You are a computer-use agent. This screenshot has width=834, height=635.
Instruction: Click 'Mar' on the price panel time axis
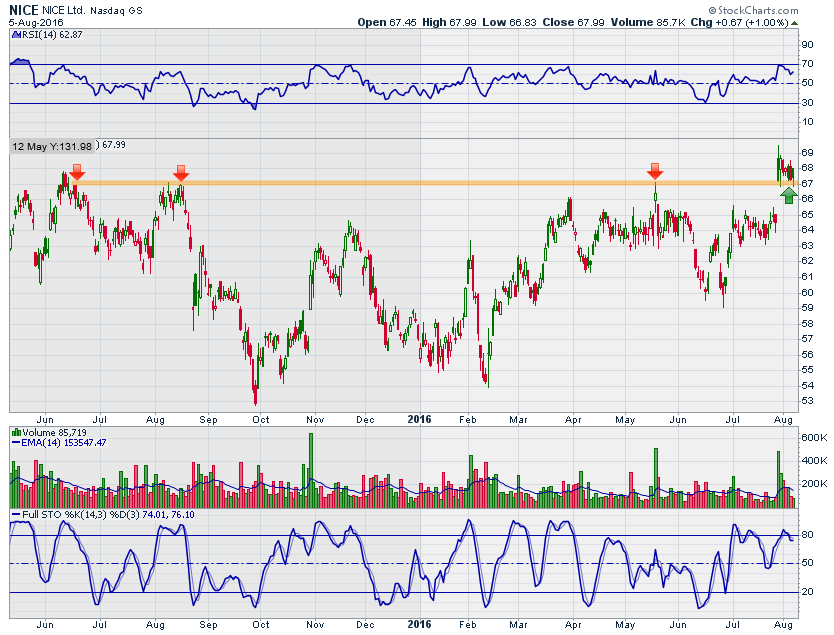[x=518, y=420]
